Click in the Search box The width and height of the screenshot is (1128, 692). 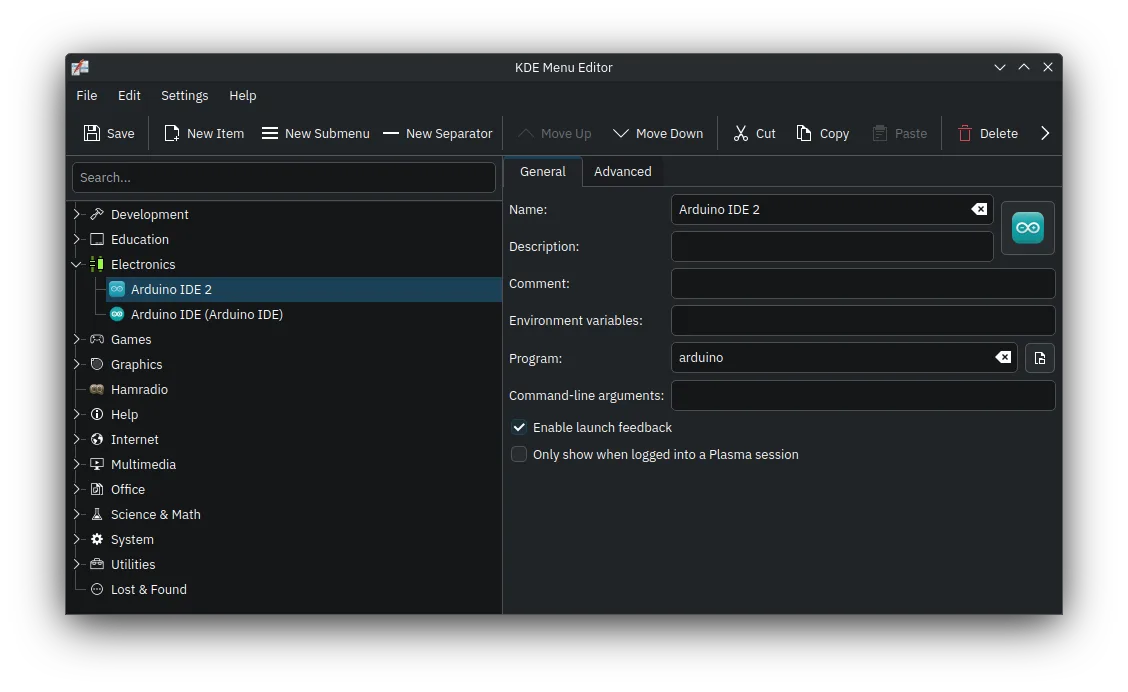tap(283, 178)
